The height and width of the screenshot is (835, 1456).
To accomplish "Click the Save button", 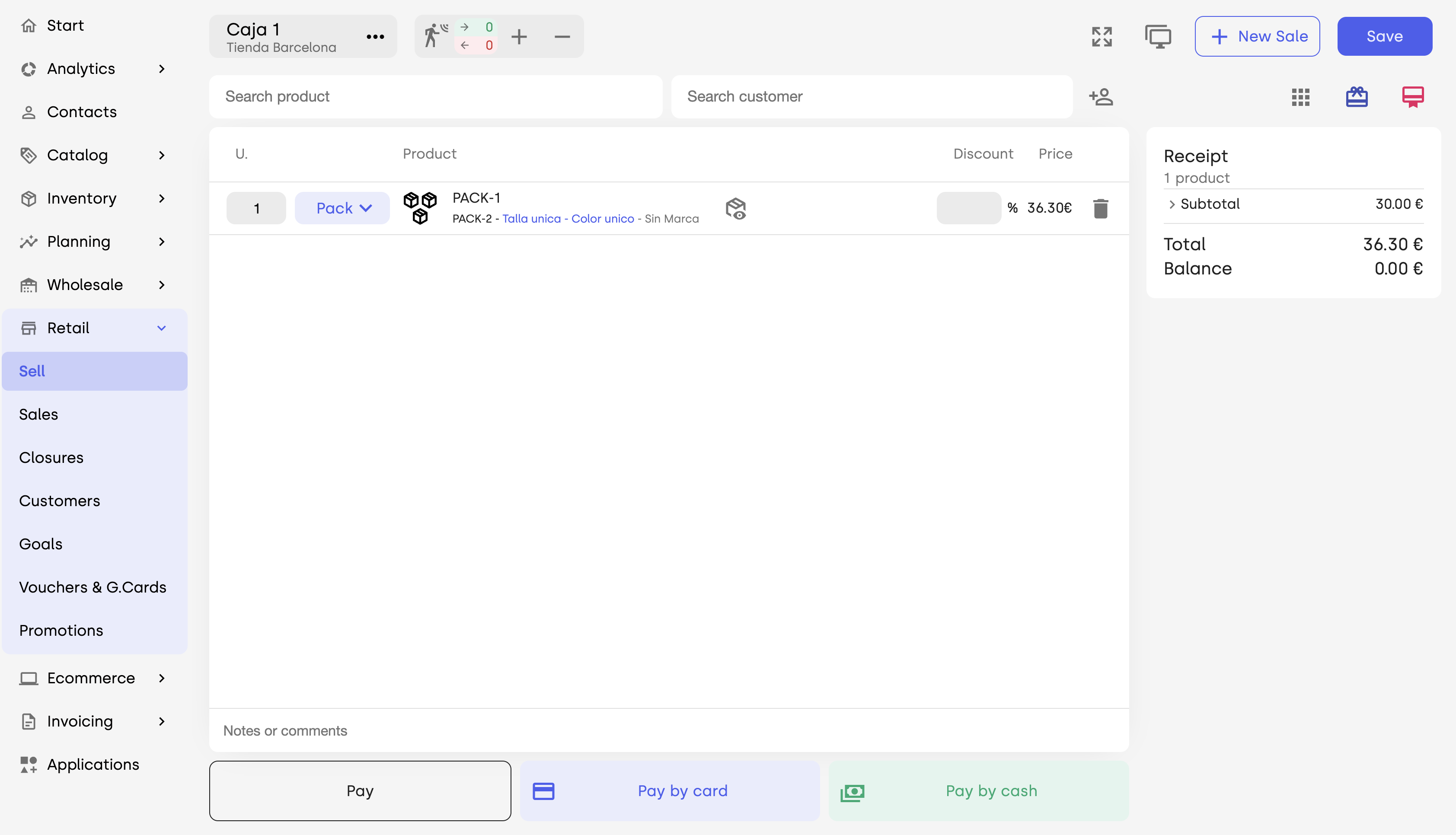I will (x=1384, y=37).
